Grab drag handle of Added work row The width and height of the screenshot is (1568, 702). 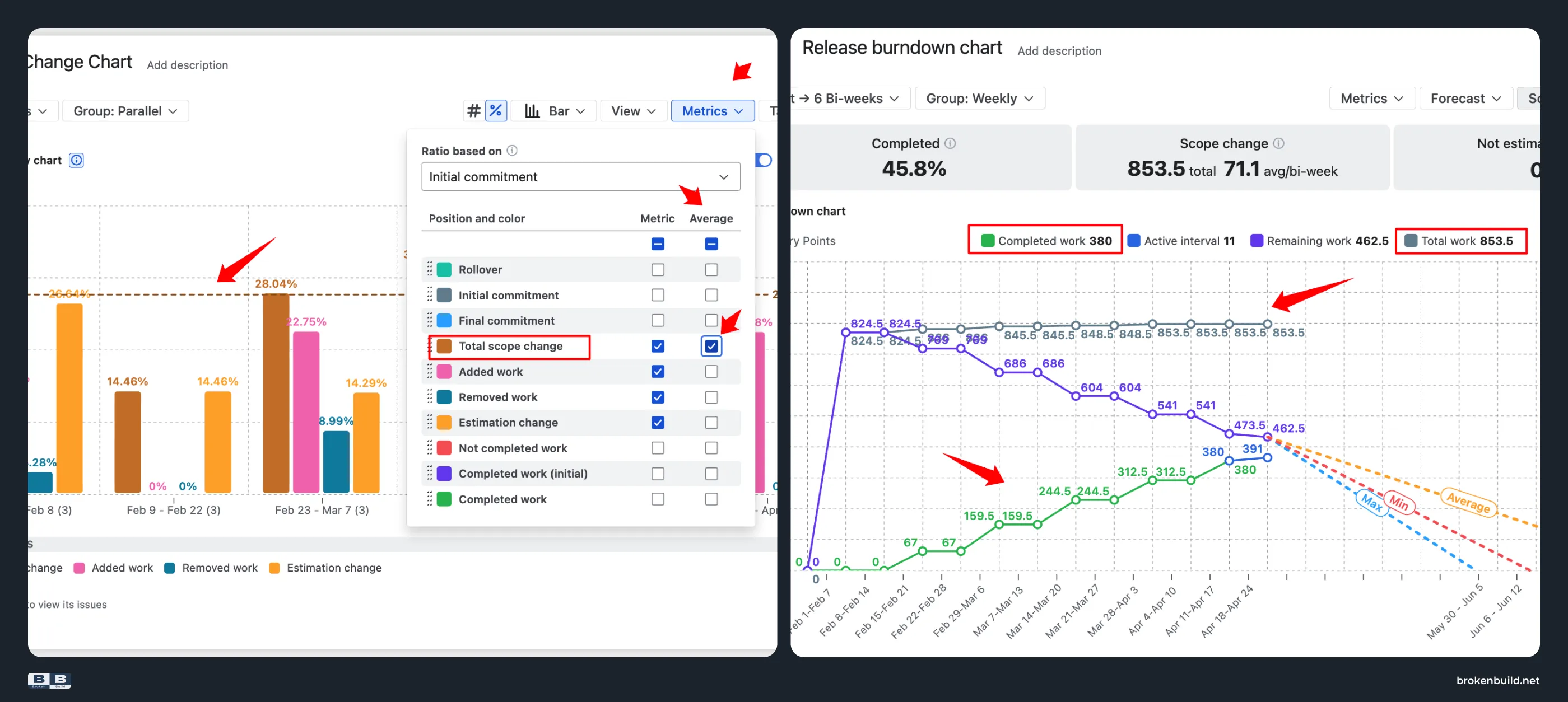pos(429,371)
